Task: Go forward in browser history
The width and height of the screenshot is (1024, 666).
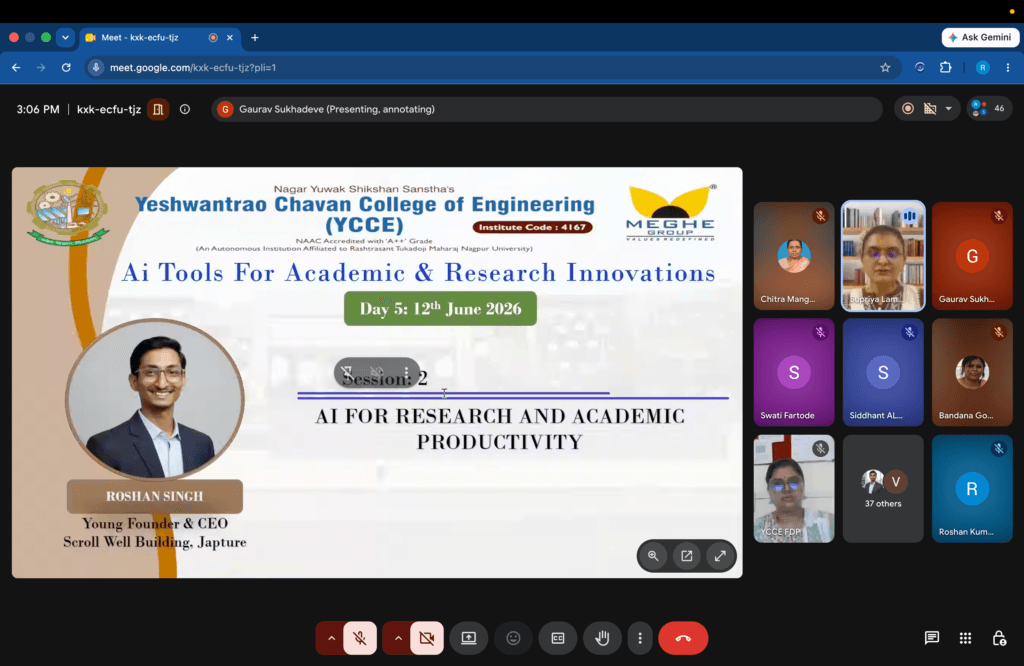Action: pyautogui.click(x=41, y=67)
